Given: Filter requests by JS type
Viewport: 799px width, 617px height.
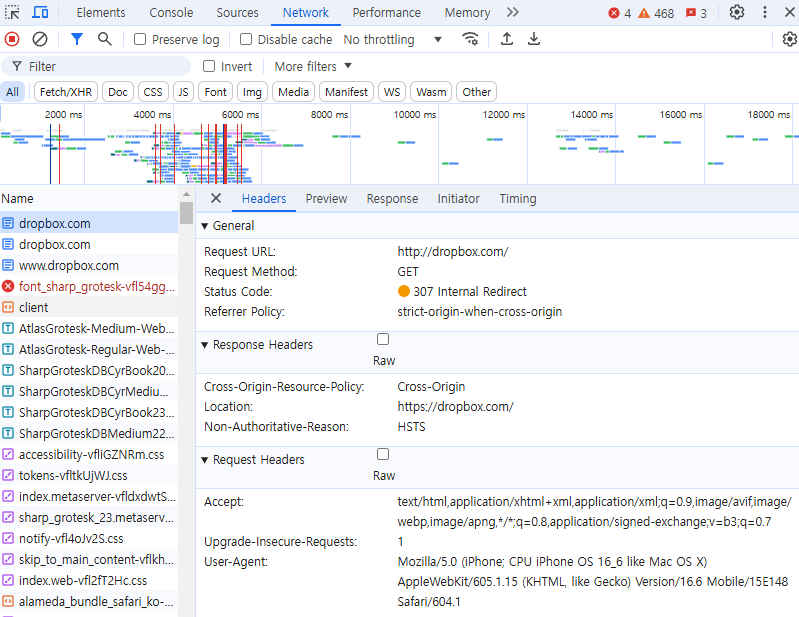Looking at the screenshot, I should click(x=183, y=92).
